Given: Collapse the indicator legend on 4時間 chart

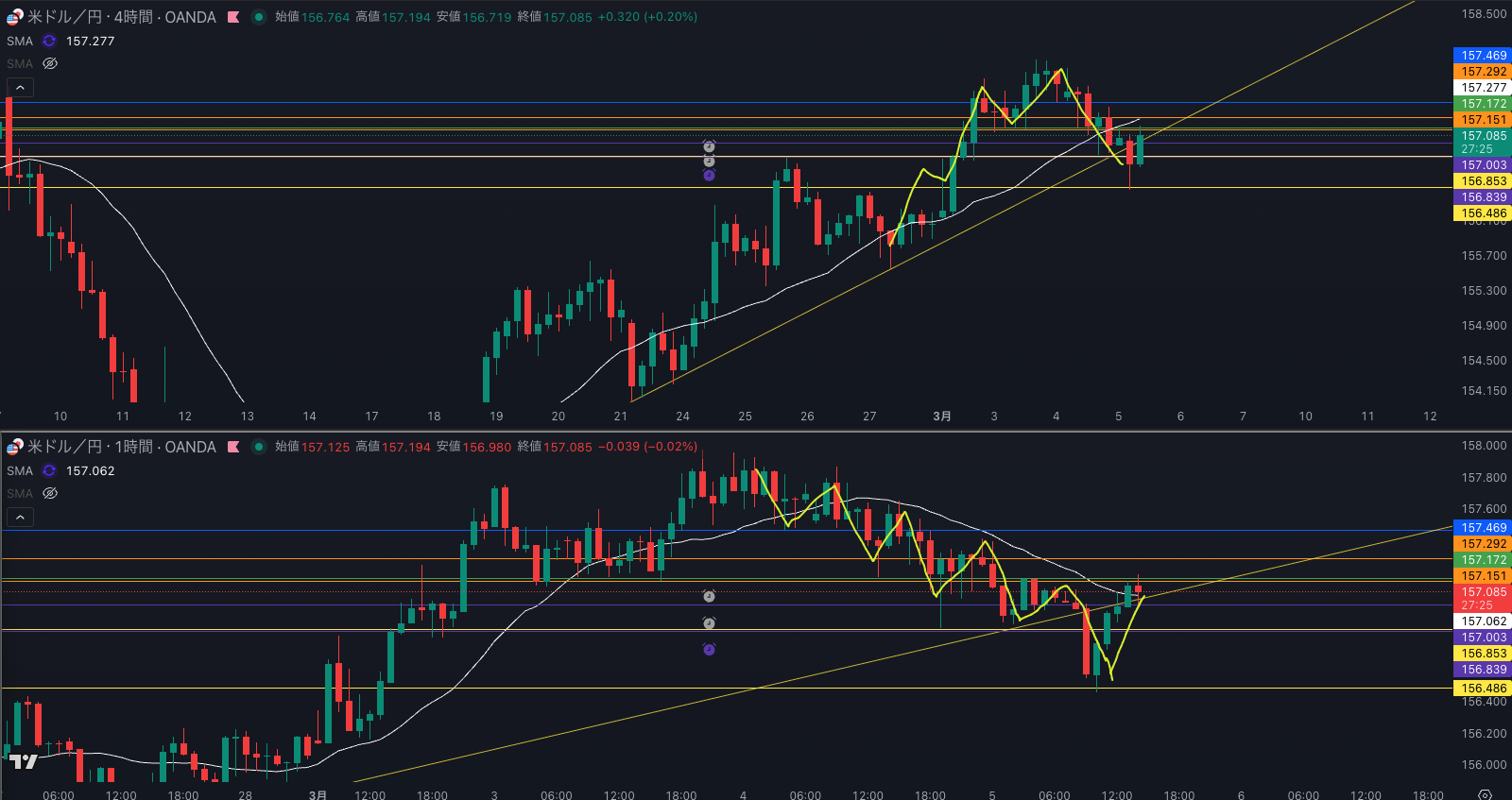Looking at the screenshot, I should tap(20, 87).
